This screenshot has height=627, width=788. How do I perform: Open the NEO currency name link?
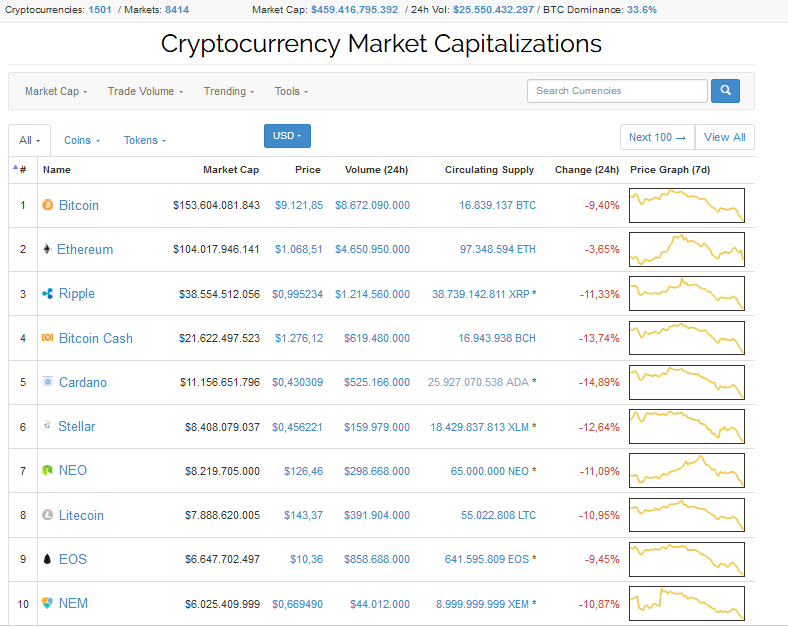(73, 471)
